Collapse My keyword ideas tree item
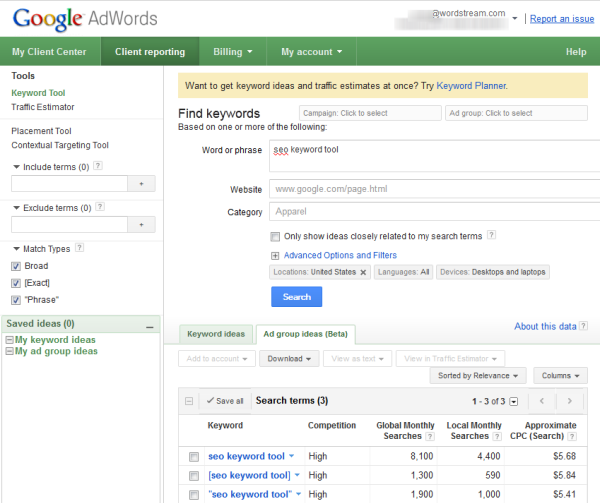The height and width of the screenshot is (503, 600). (10, 340)
